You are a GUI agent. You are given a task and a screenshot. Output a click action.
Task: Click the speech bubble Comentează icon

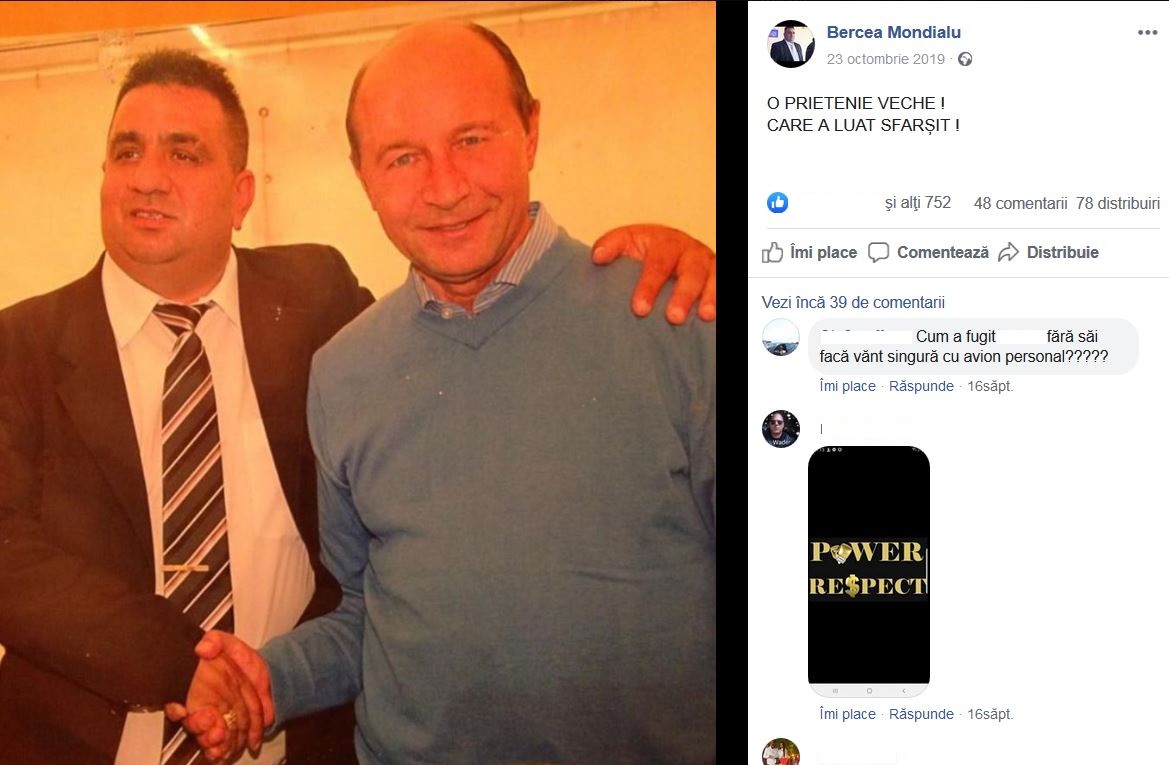point(878,252)
